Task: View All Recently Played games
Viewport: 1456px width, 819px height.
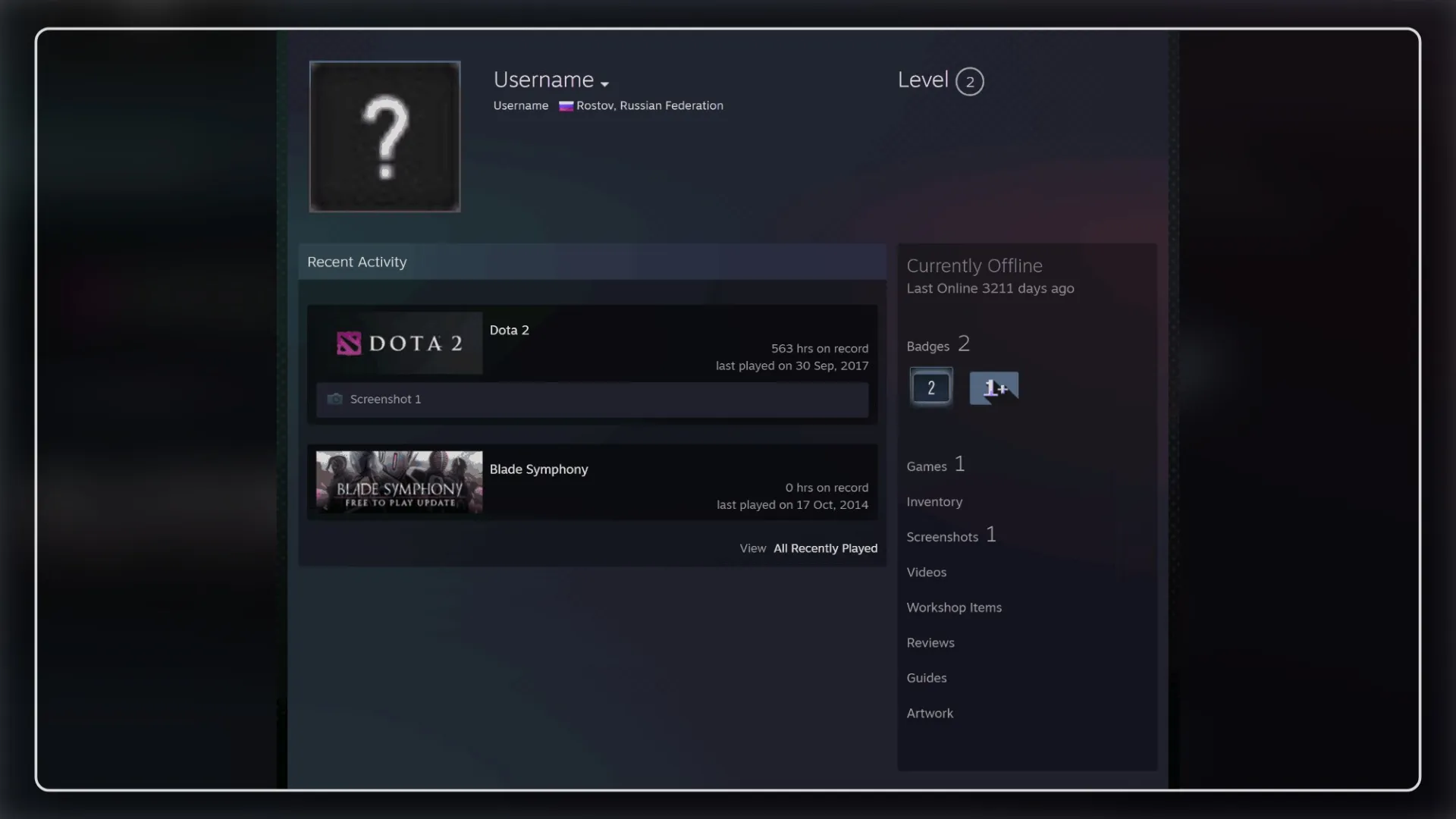Action: point(825,548)
